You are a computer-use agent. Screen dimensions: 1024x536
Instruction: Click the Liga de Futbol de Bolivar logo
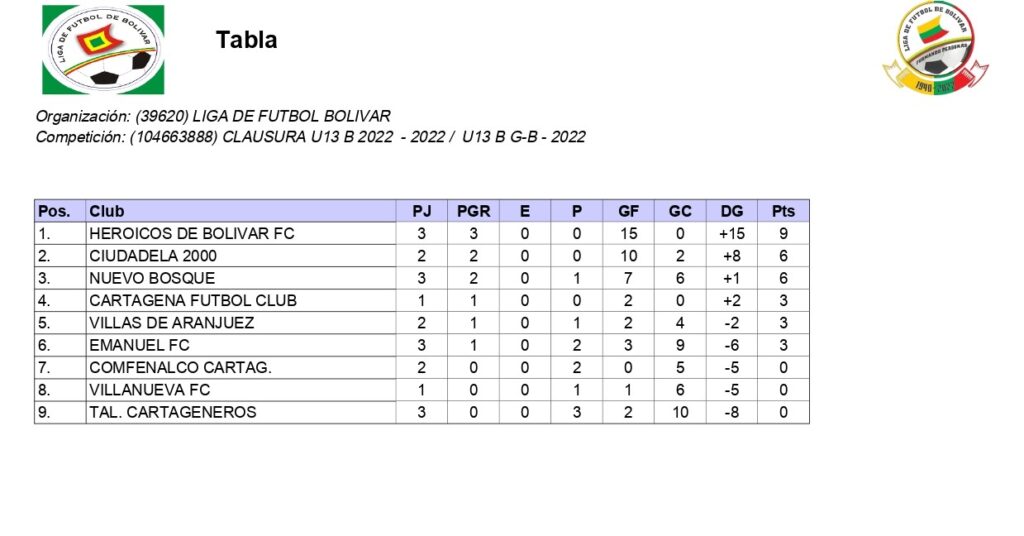(x=103, y=49)
